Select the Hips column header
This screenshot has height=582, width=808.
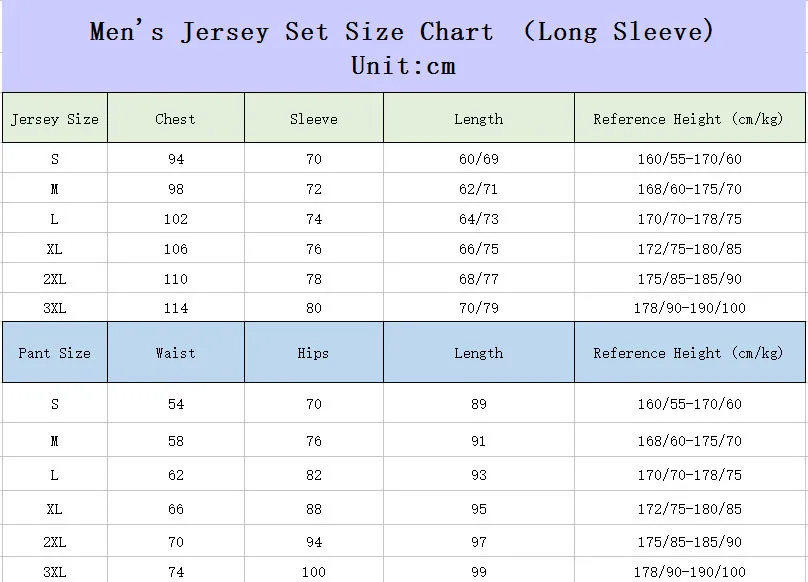pyautogui.click(x=314, y=353)
